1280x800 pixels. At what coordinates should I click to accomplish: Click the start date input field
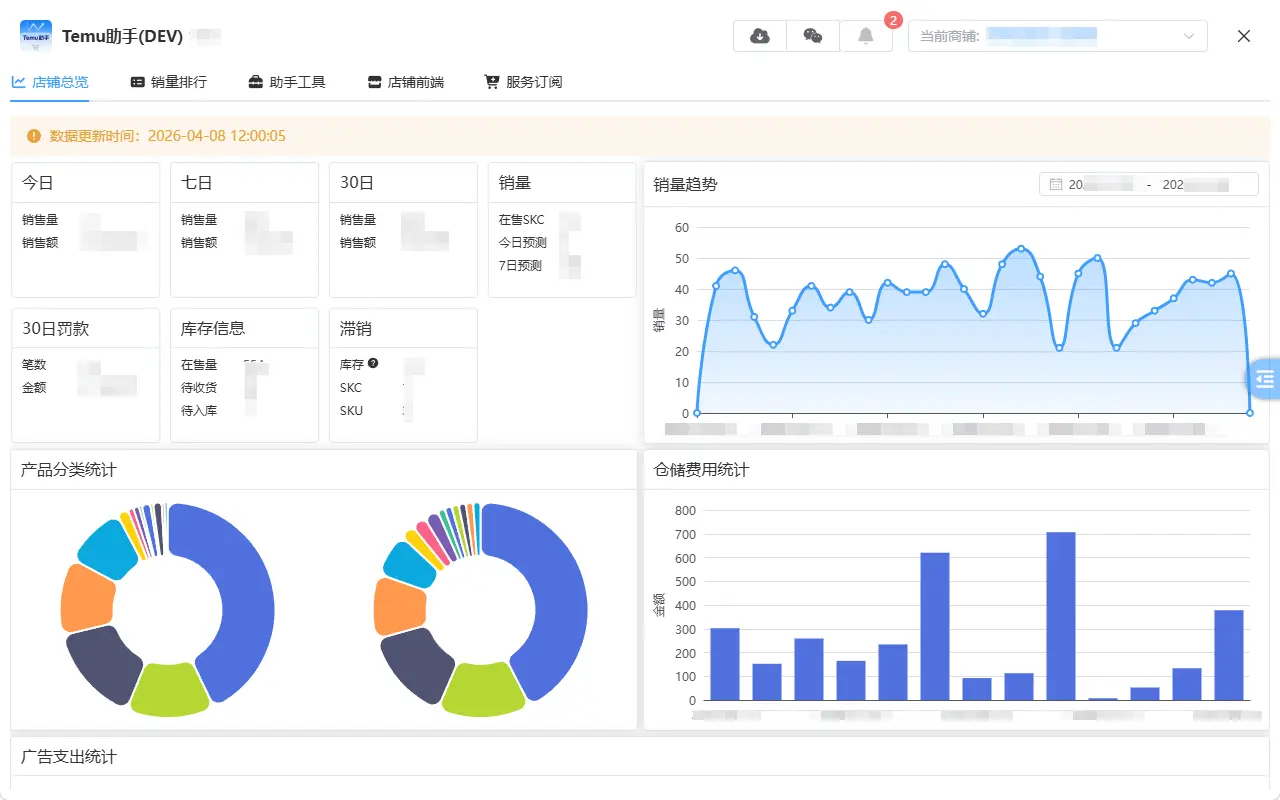1100,184
